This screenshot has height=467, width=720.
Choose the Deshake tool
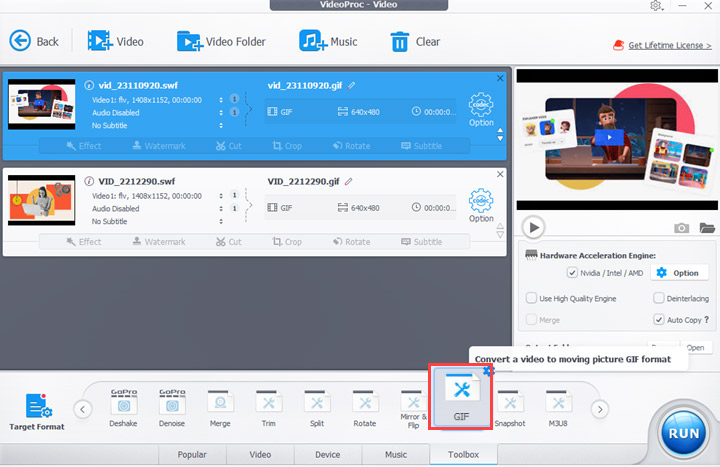click(x=124, y=408)
